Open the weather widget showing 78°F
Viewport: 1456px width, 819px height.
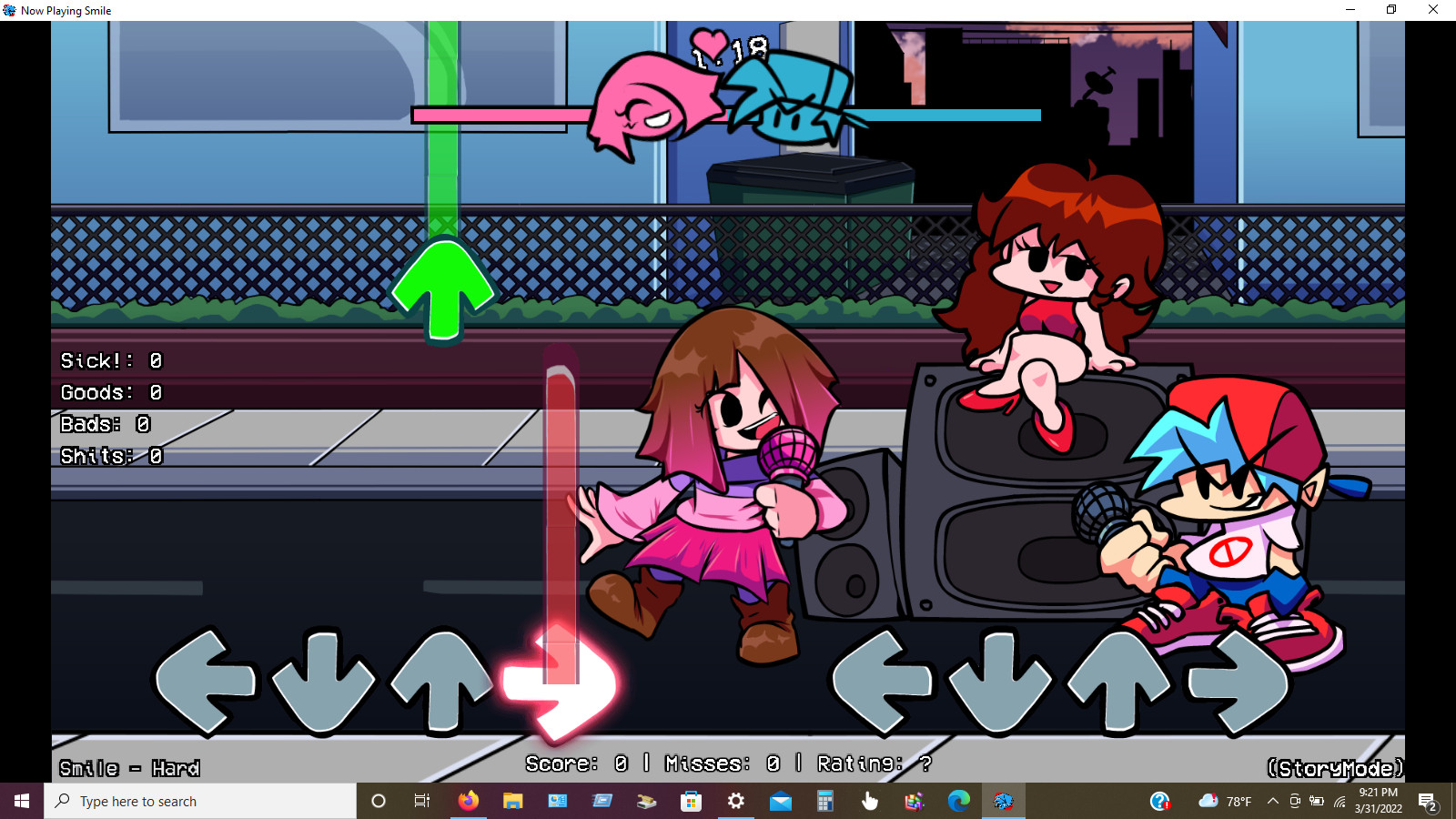click(1225, 801)
